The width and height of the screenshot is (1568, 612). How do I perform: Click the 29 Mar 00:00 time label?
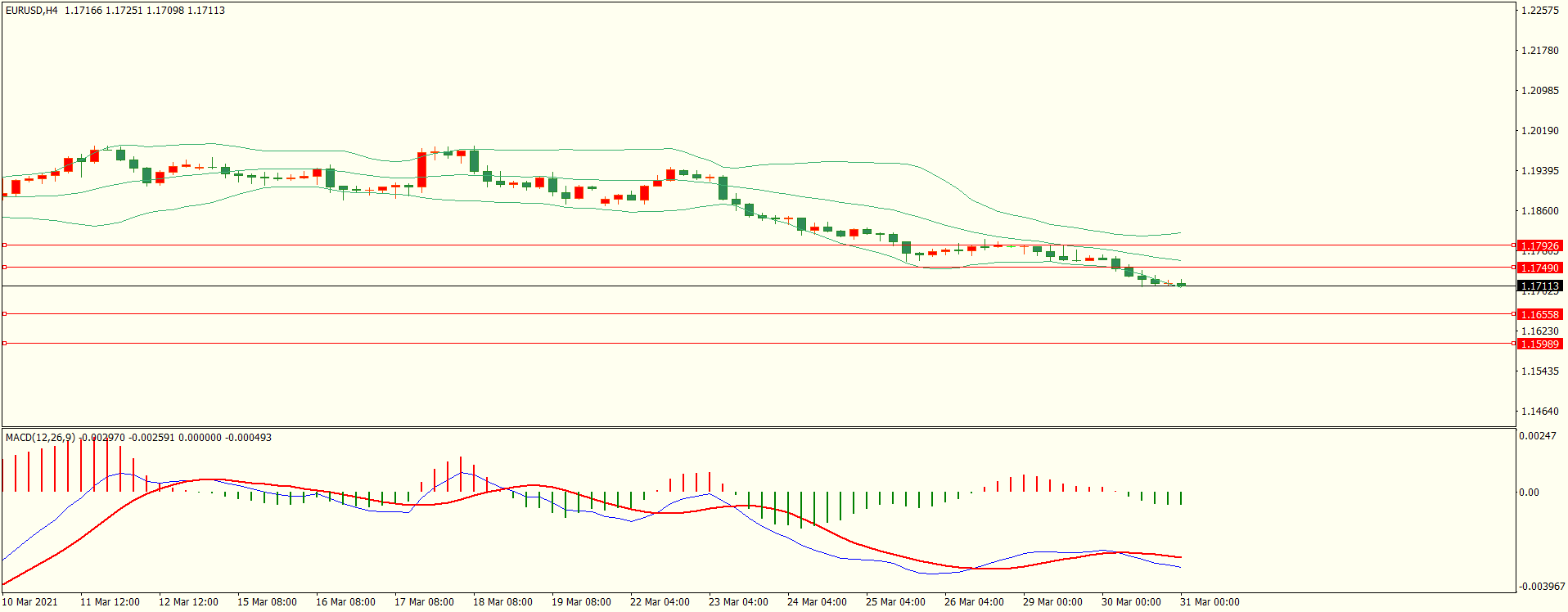1052,602
